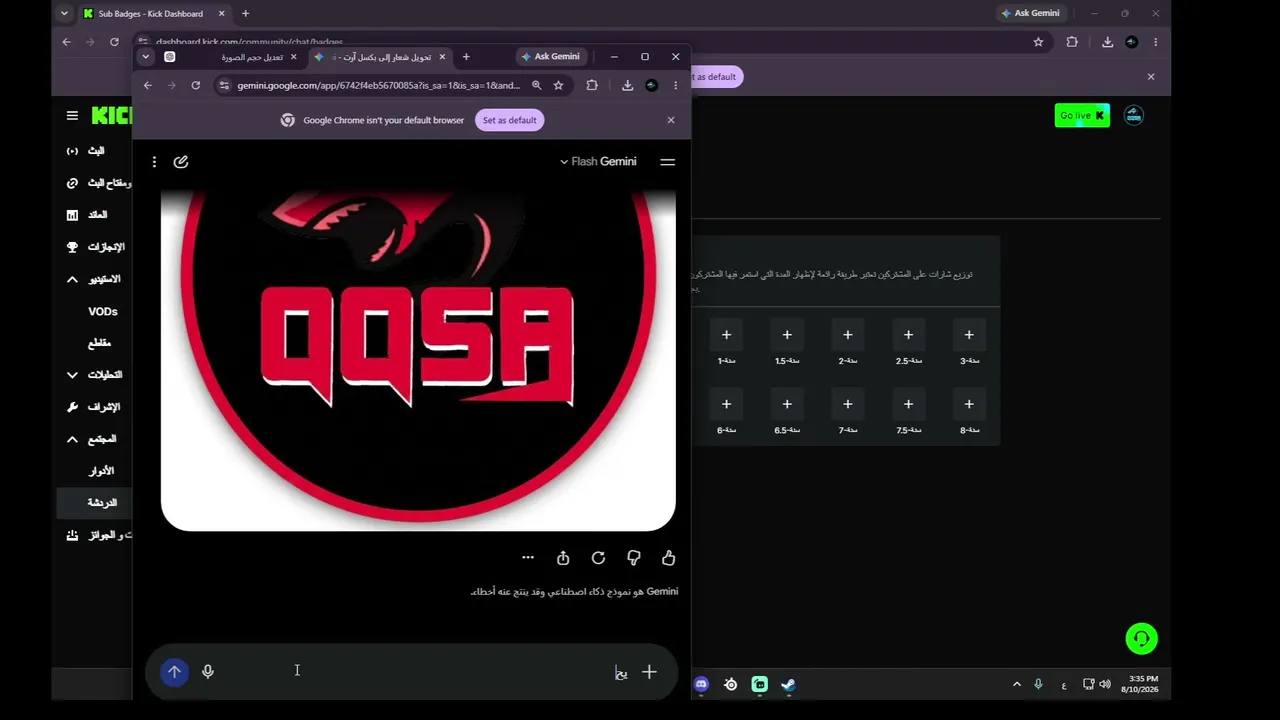Open Discord from the taskbar
The width and height of the screenshot is (1280, 720).
701,685
